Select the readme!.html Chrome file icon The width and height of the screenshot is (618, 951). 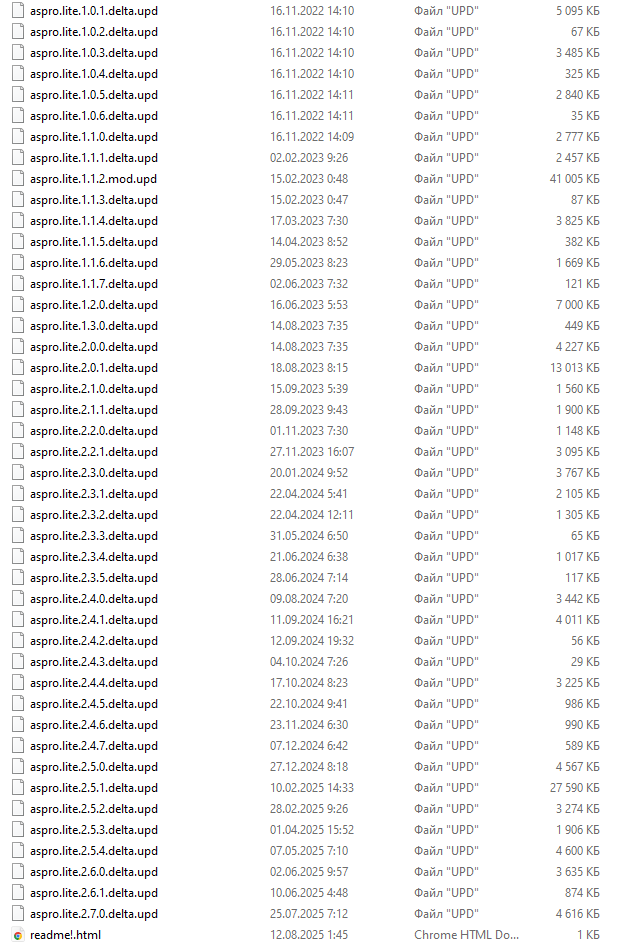pyautogui.click(x=18, y=935)
